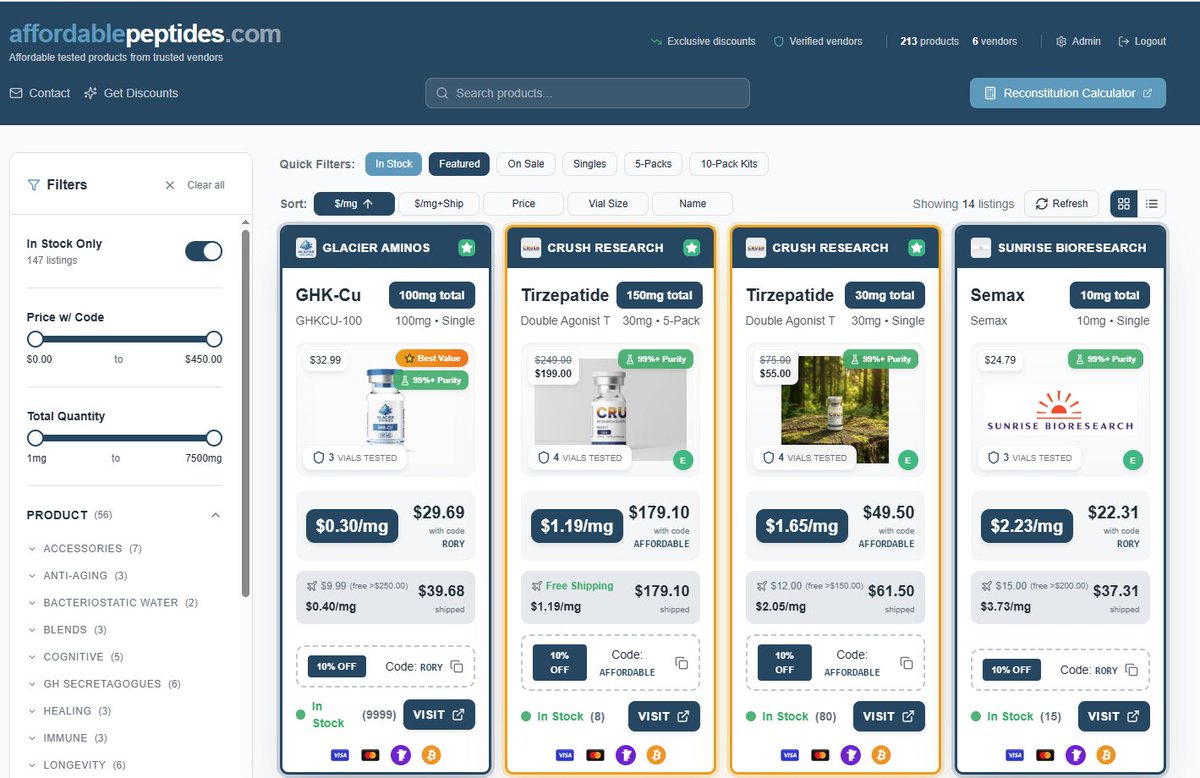The image size is (1200, 778).
Task: Click the purple payment icon on Tirzepatide 30mg total card
Action: pos(850,755)
